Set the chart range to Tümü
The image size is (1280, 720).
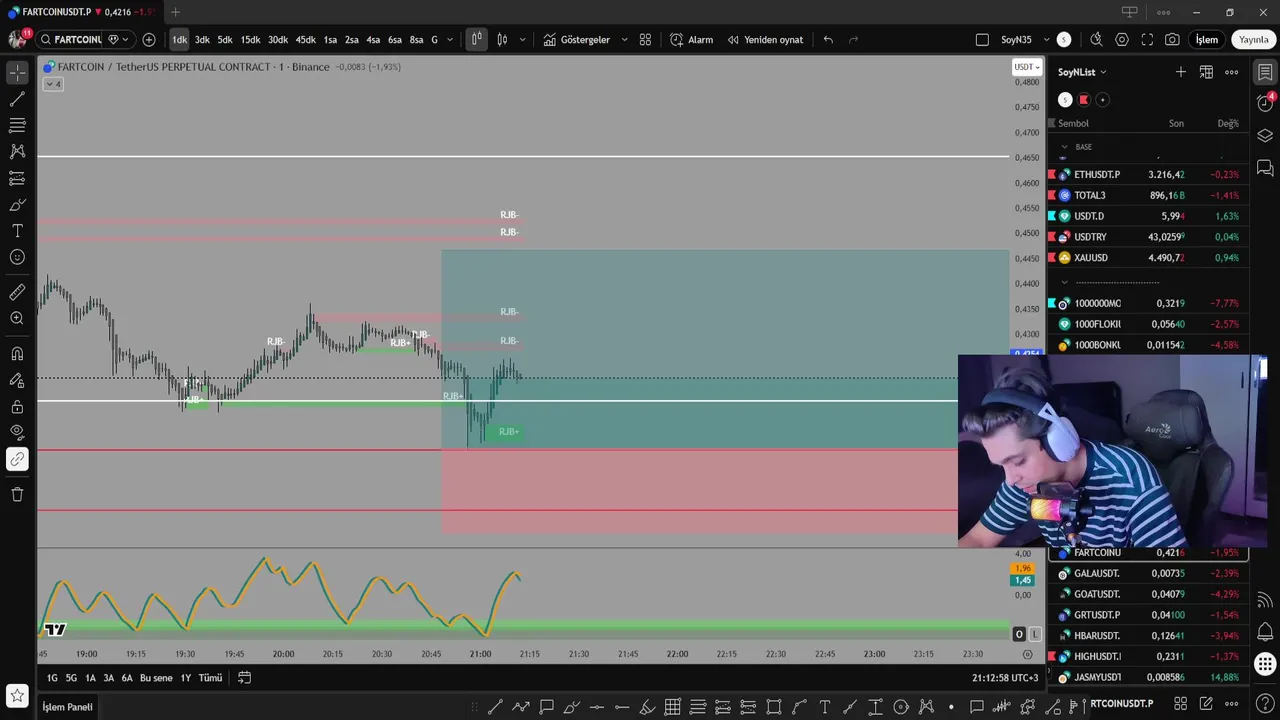click(210, 678)
